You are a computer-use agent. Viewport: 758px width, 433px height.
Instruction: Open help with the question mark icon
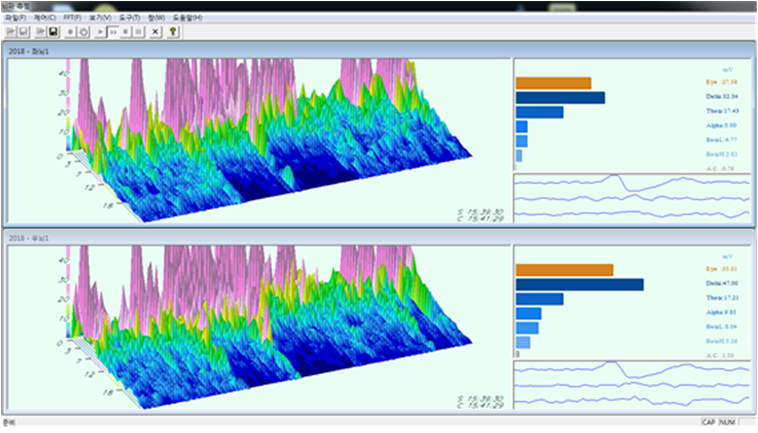coord(173,32)
